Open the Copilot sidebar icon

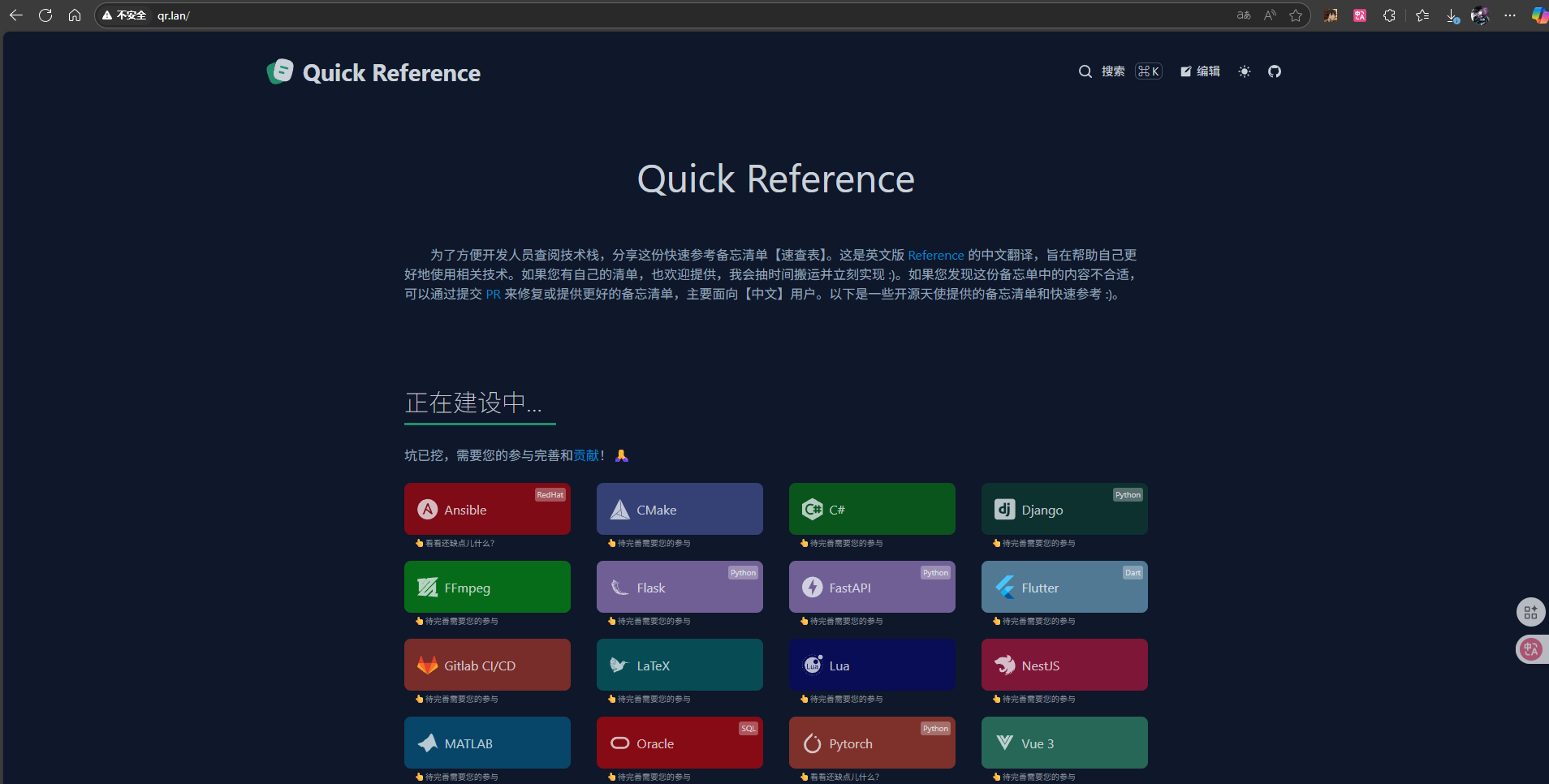[x=1539, y=15]
